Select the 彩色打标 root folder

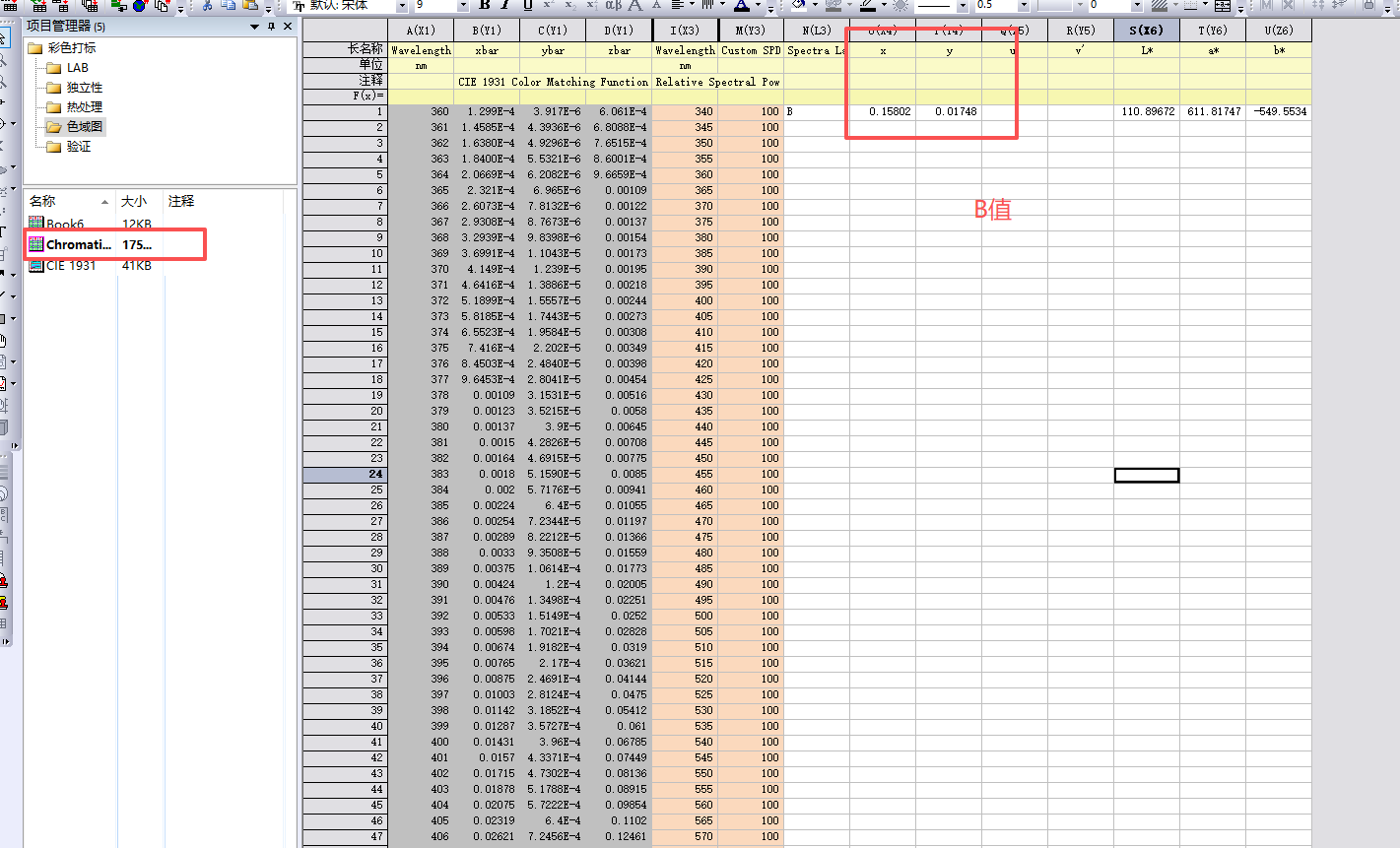(x=62, y=47)
